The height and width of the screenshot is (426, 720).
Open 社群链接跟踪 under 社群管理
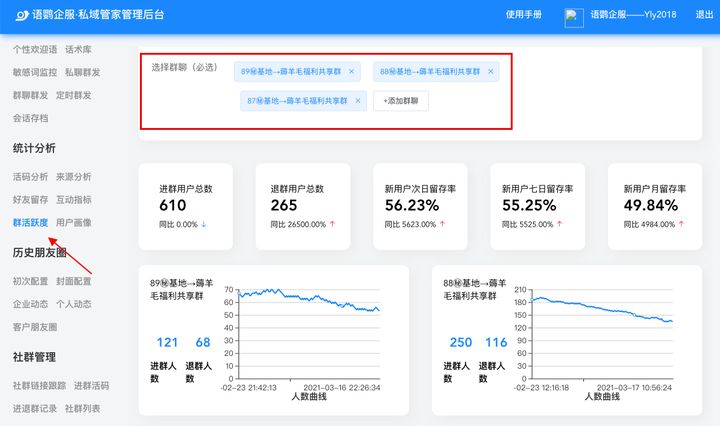(x=39, y=385)
